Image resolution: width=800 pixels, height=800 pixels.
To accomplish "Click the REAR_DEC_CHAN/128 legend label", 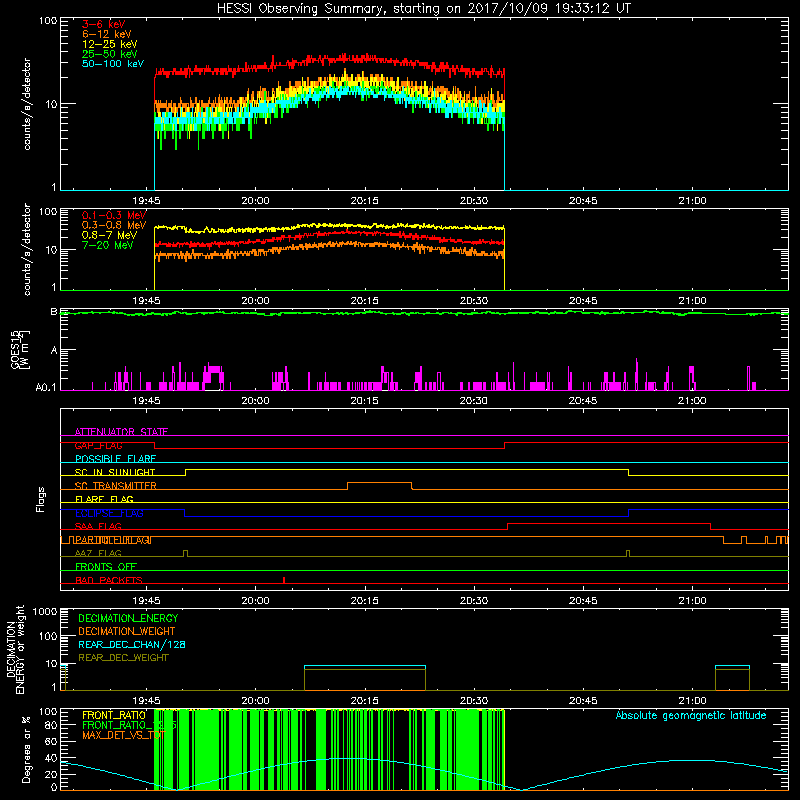I will coord(132,644).
